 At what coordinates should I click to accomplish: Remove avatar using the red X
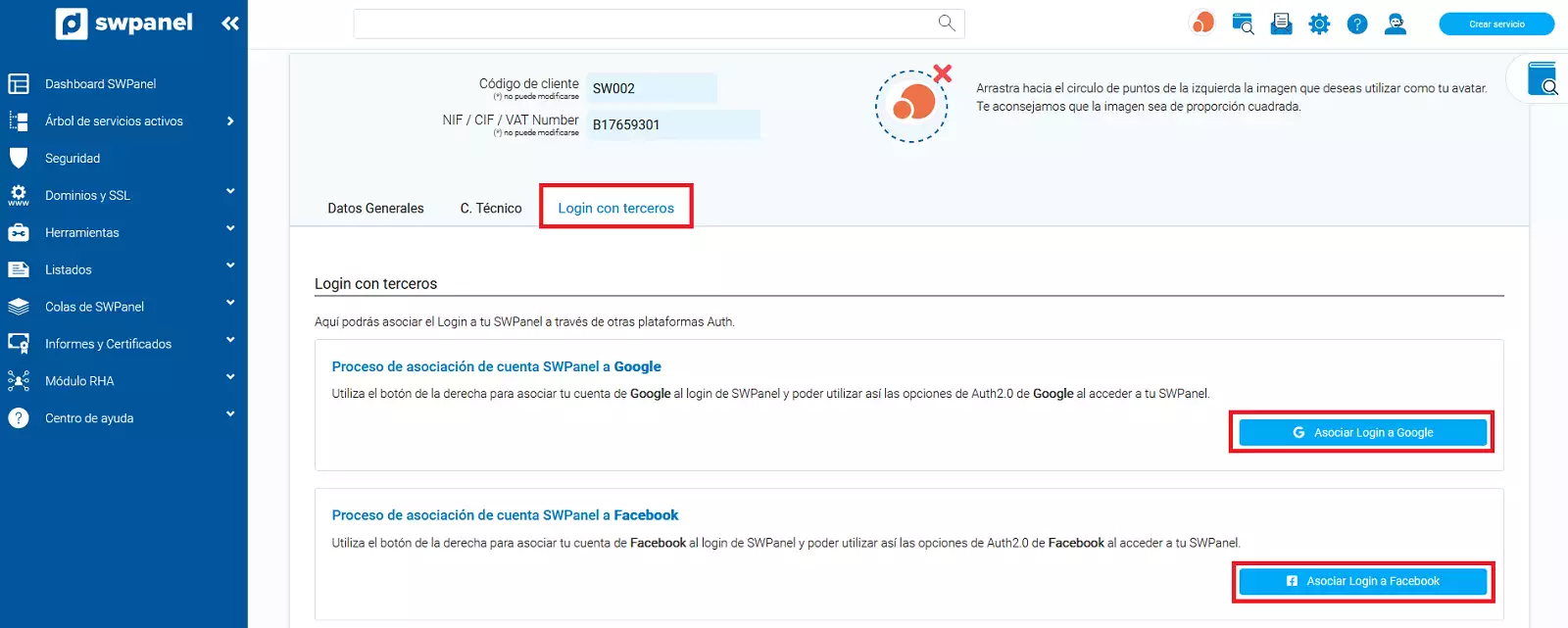[x=943, y=73]
